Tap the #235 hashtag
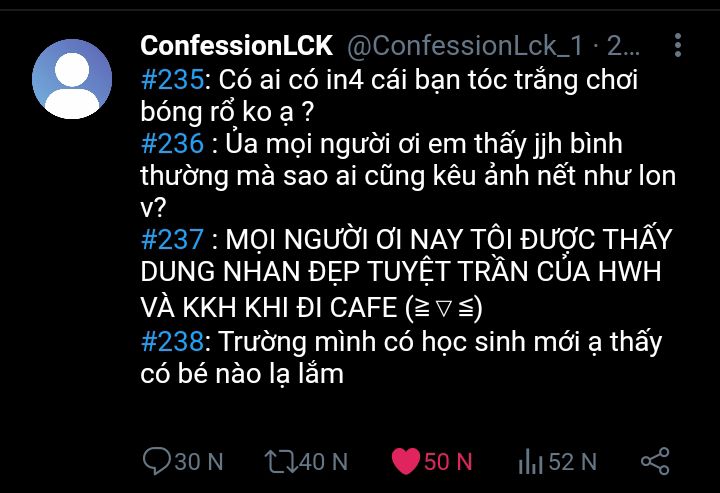The image size is (720, 493). pos(172,79)
